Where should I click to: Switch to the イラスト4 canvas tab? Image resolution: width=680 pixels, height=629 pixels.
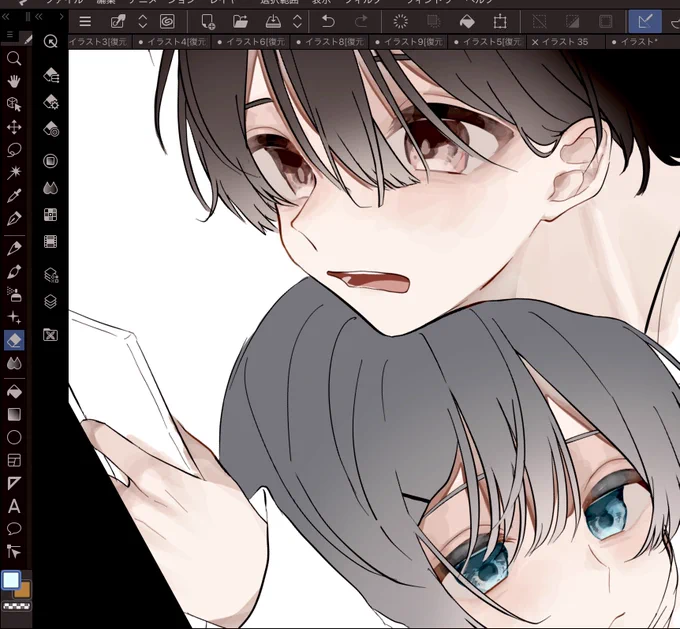[x=172, y=42]
